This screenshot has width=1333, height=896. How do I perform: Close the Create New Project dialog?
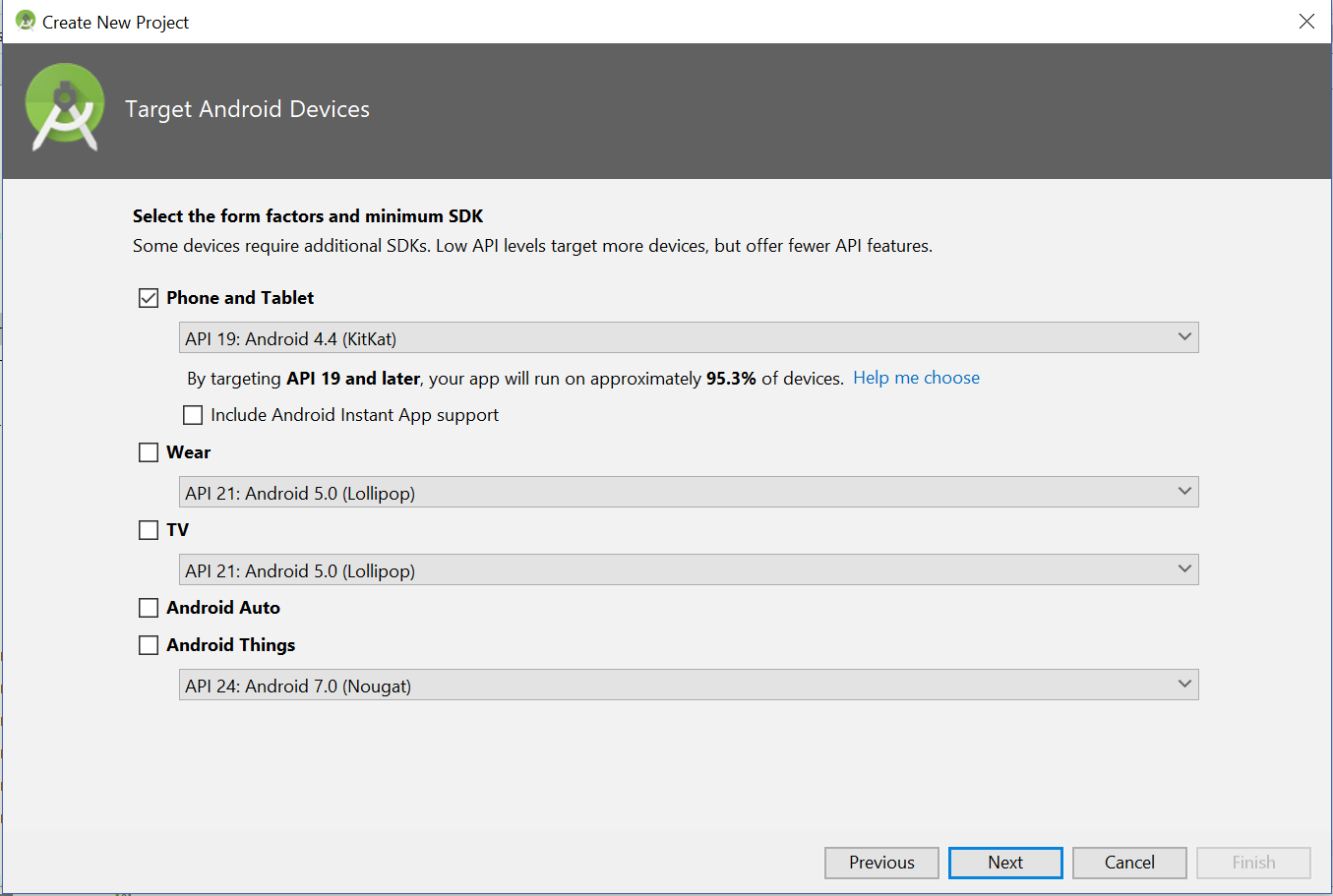(1306, 21)
